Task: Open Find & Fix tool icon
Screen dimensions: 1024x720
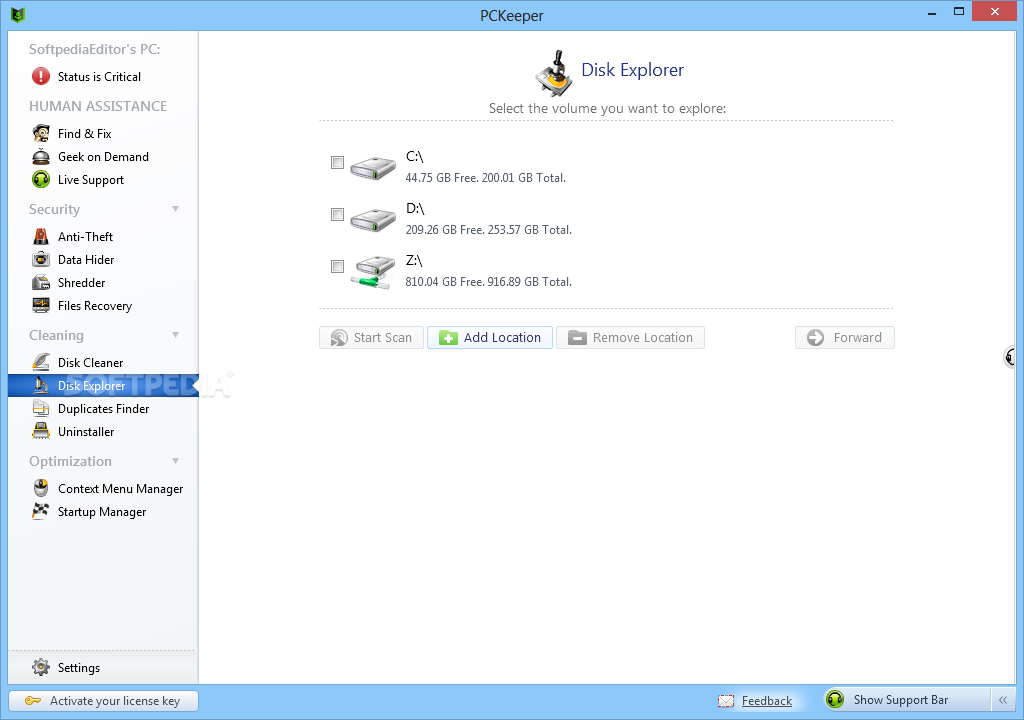Action: [x=41, y=133]
